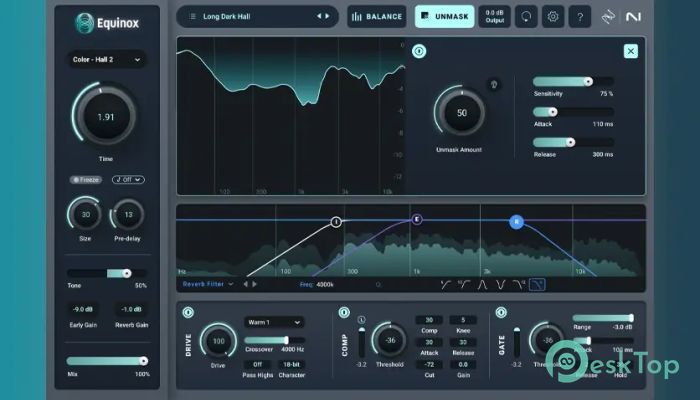
Task: Select the low-pass filter shape icon
Action: coord(537,284)
